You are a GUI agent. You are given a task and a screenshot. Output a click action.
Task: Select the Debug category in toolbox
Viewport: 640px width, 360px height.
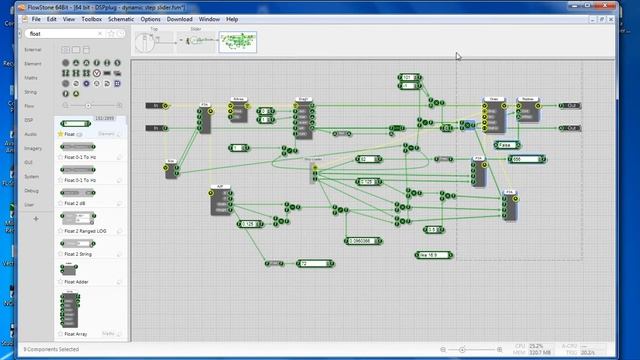[31, 191]
